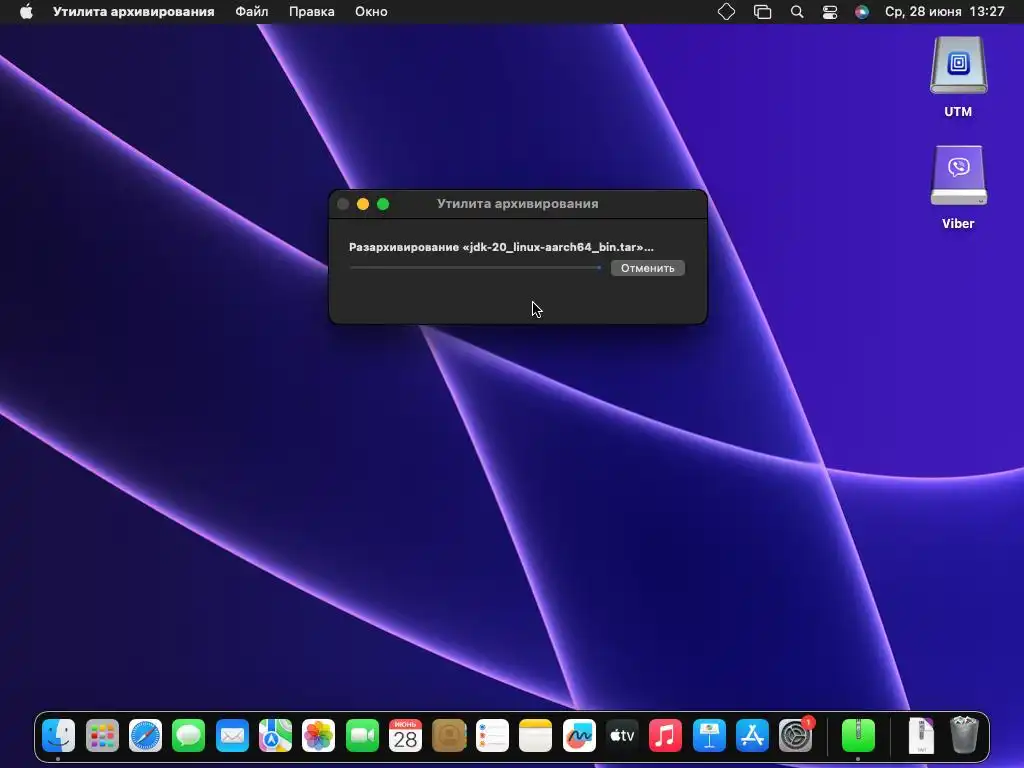The height and width of the screenshot is (768, 1024).
Task: Click the unarchiving progress bar
Action: [x=475, y=267]
